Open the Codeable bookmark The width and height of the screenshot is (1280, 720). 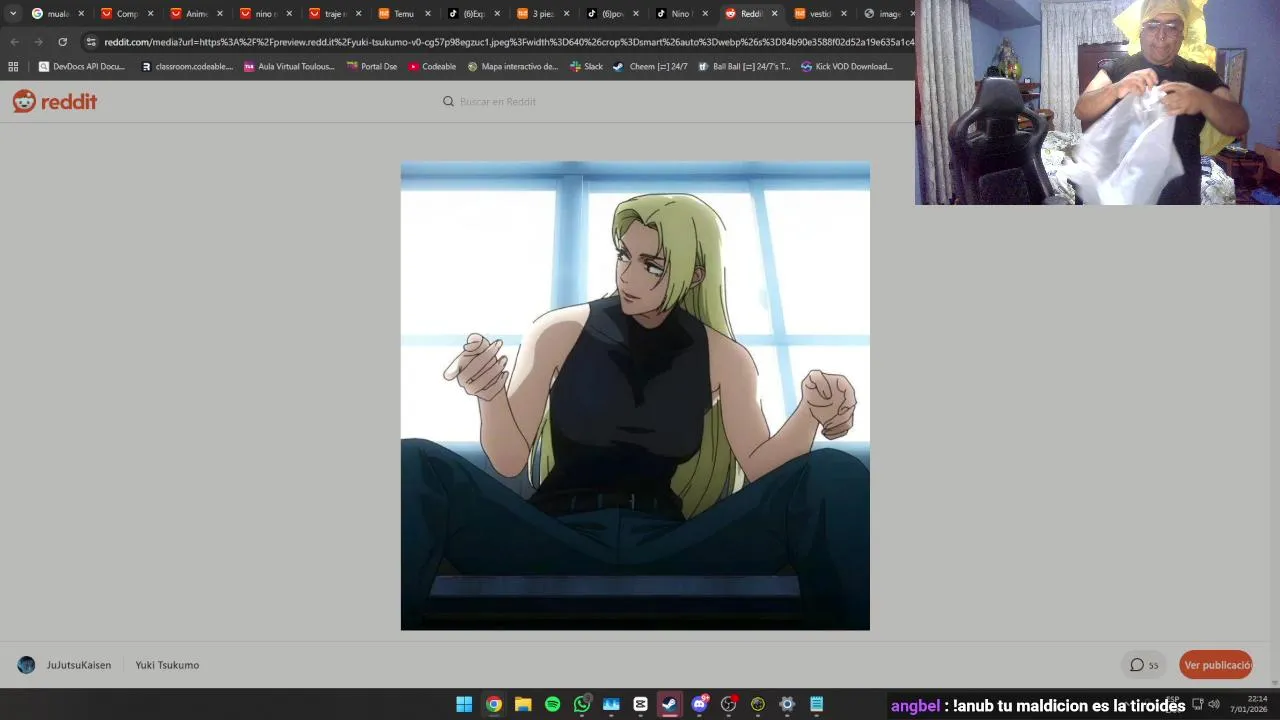[432, 67]
